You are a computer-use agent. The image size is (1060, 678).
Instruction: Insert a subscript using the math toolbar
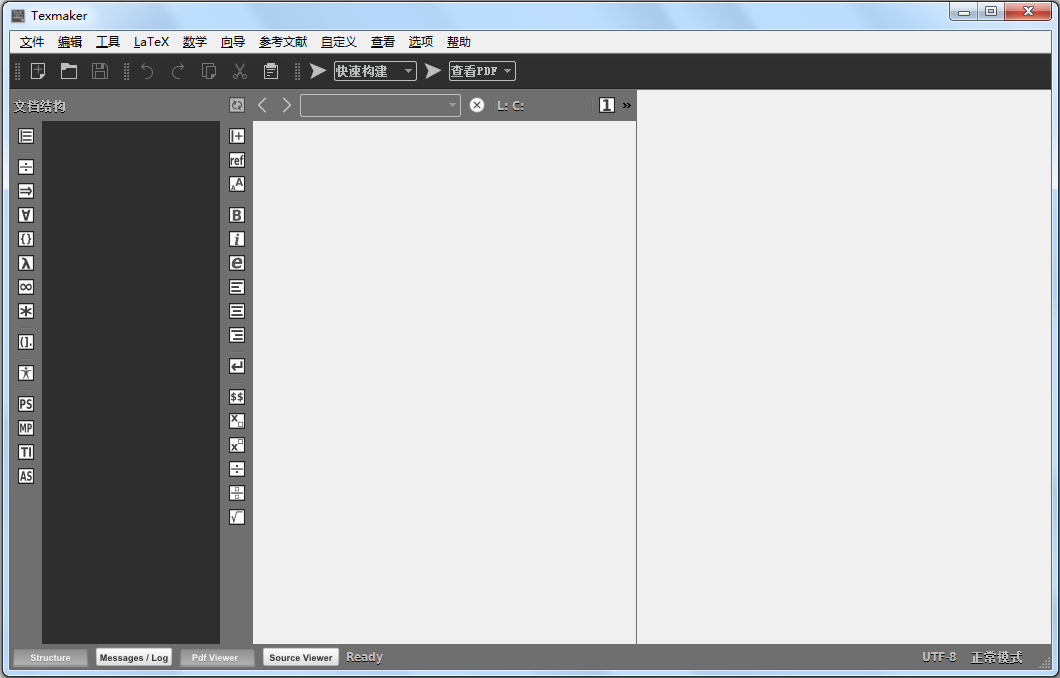coord(236,420)
